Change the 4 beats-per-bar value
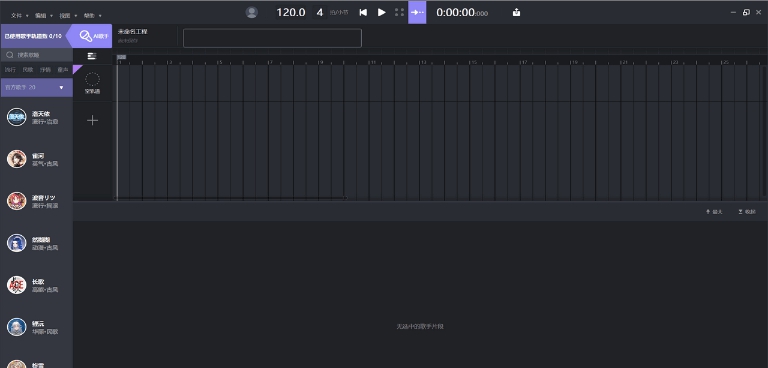The image size is (768, 368). (320, 12)
